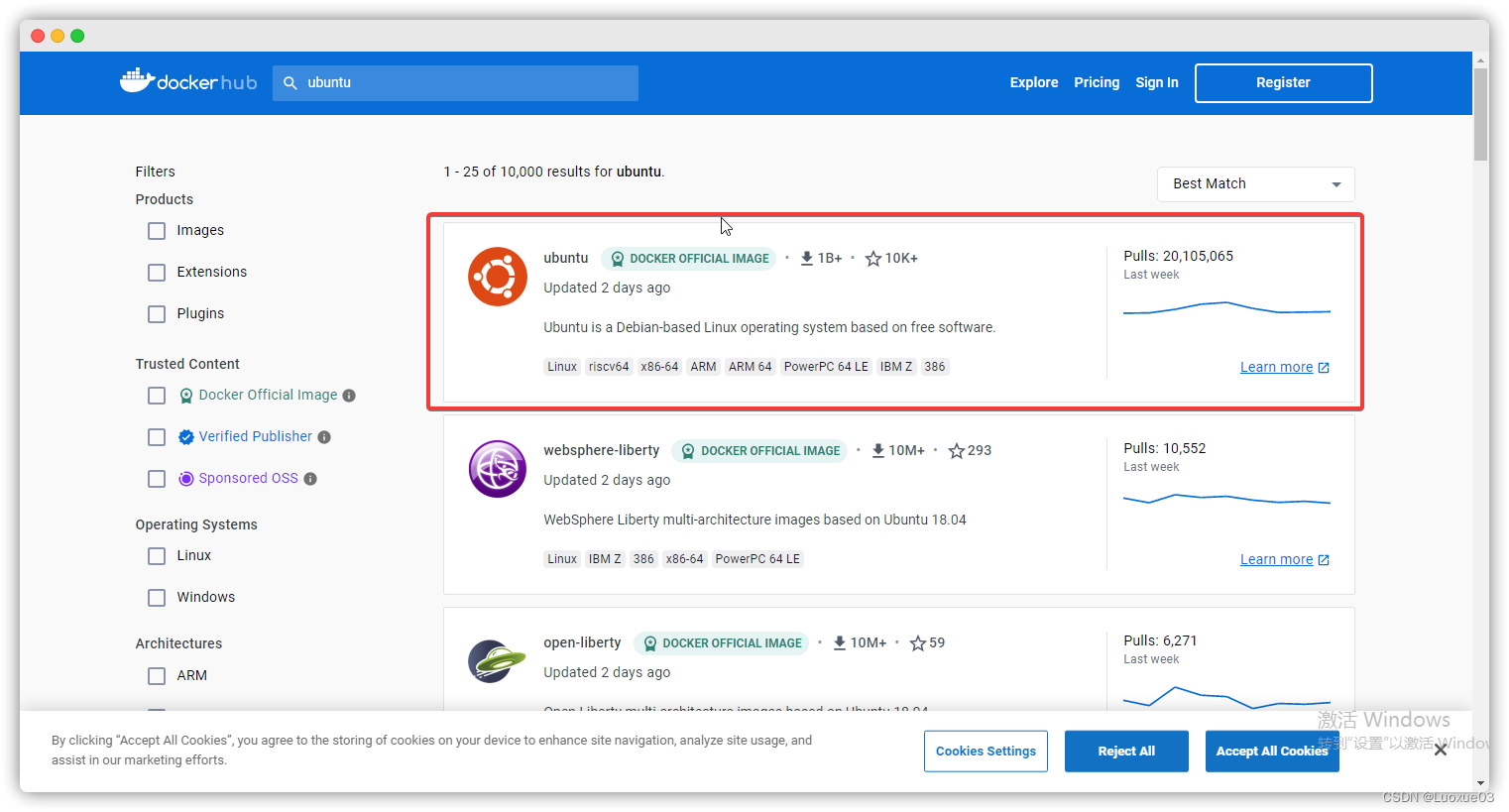Enable Docker Official Image filter checkbox
The height and width of the screenshot is (812, 1509).
point(157,396)
